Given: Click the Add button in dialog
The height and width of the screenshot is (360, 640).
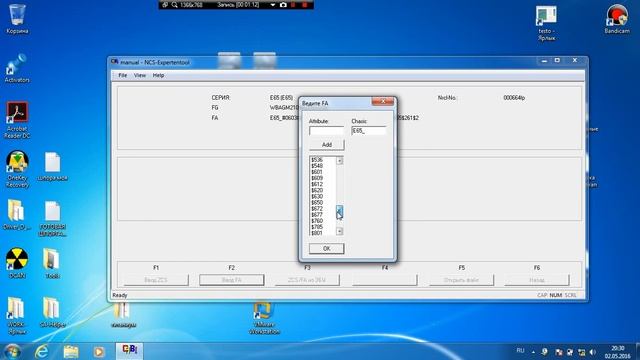Looking at the screenshot, I should pos(327,145).
